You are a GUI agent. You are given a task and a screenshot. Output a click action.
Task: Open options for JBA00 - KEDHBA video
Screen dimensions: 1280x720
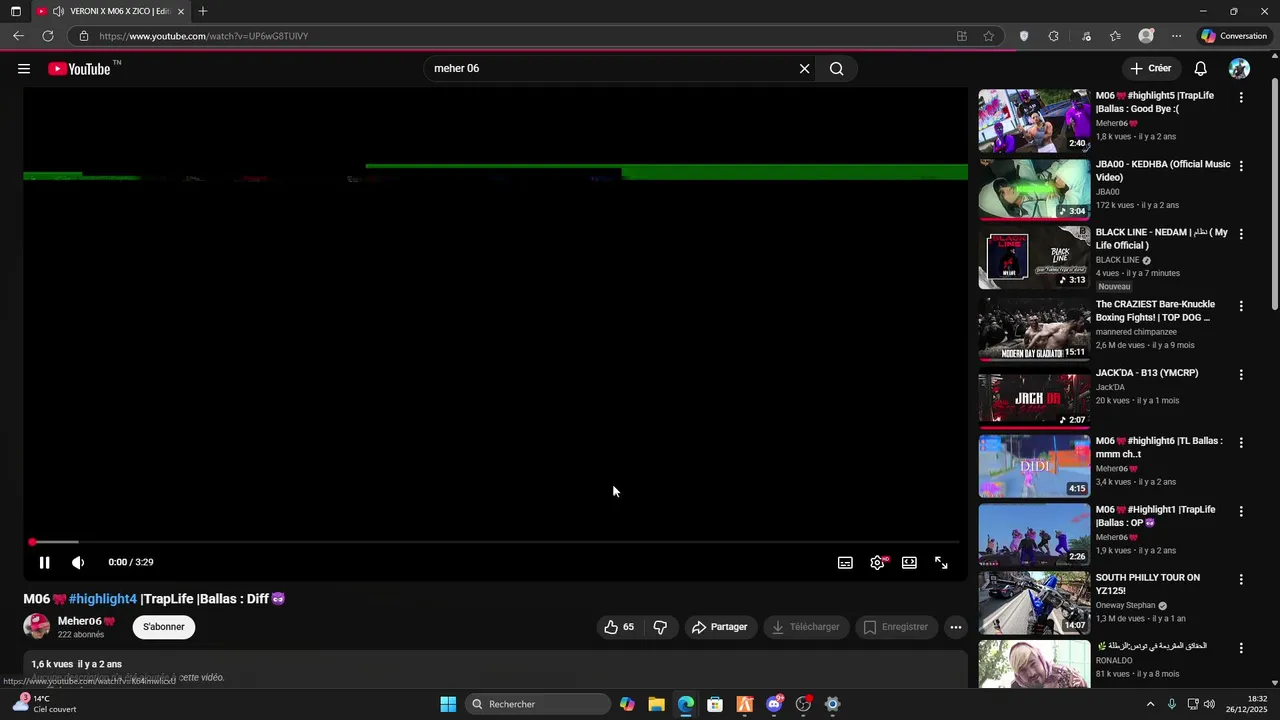pos(1241,166)
